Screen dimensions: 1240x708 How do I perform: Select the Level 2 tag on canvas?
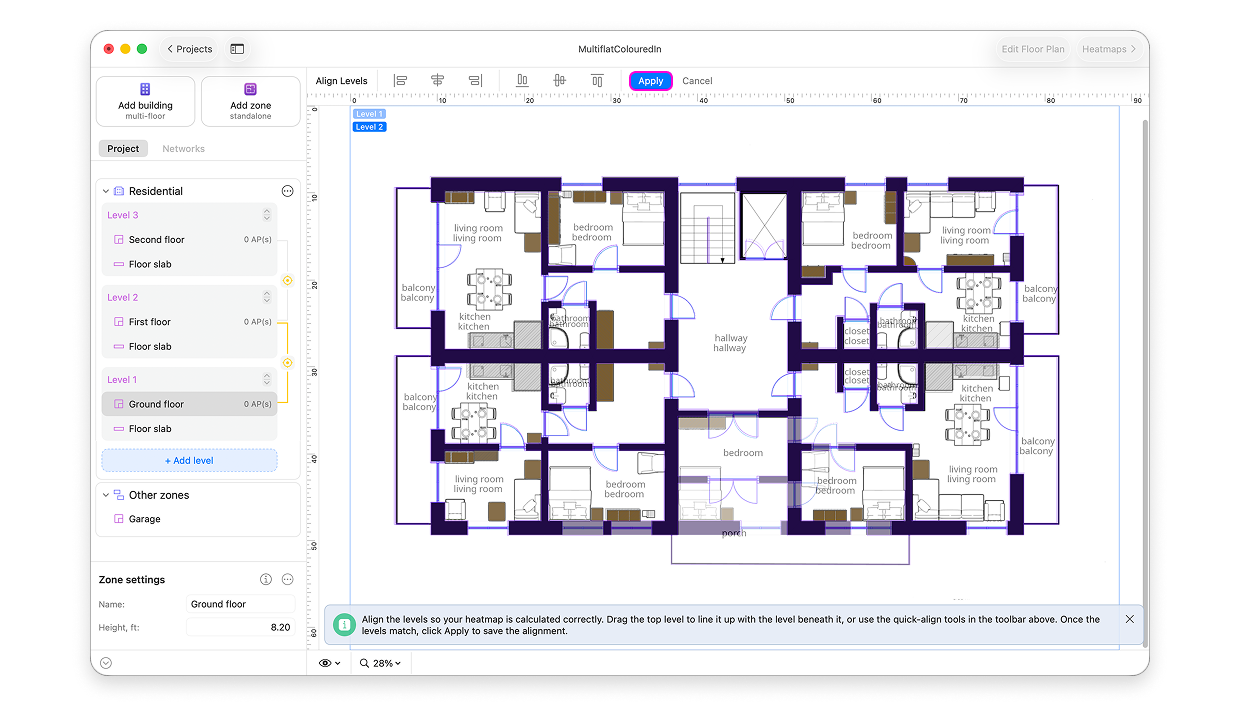click(x=369, y=127)
